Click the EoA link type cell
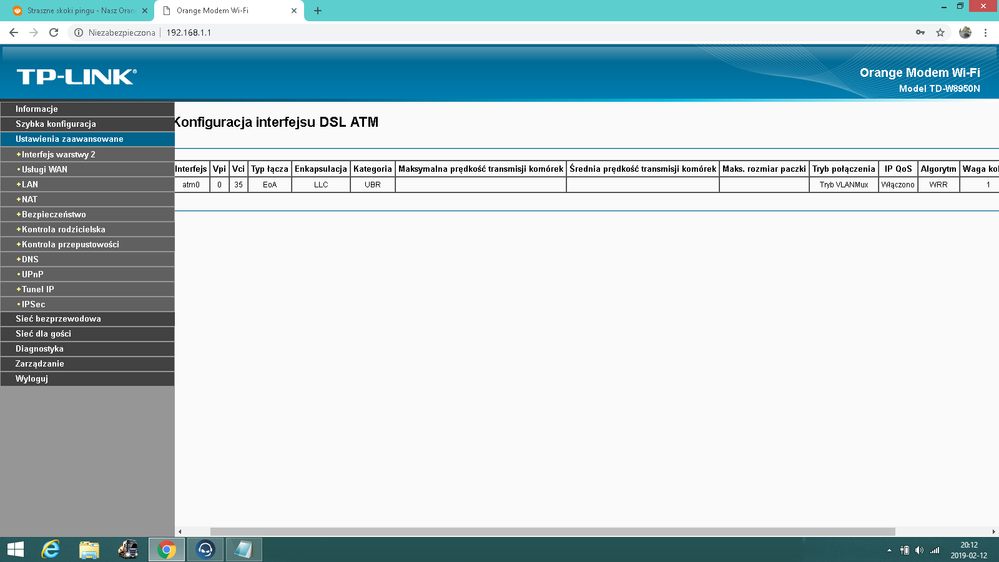999x562 pixels. [270, 185]
